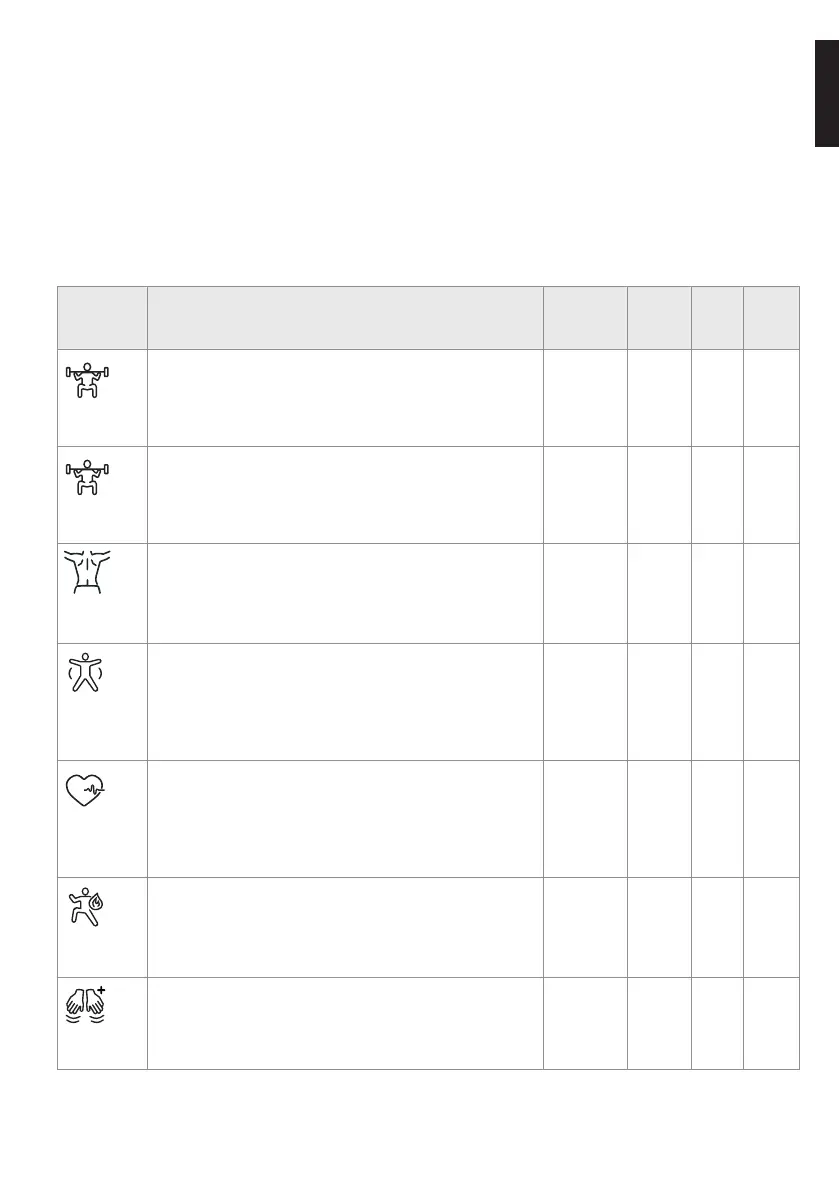Viewport: 839px width, 1191px height.
Task: Click the wide blank cell beside the heart icon
Action: (345, 819)
